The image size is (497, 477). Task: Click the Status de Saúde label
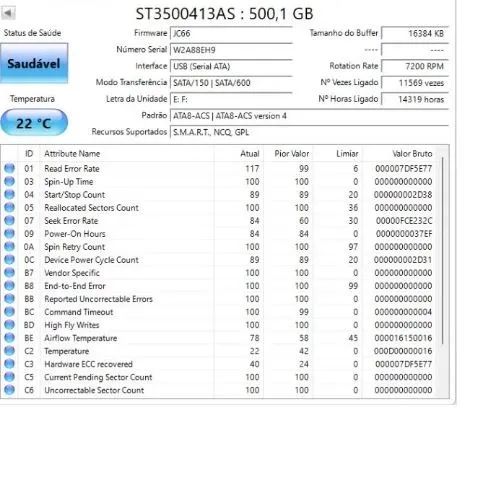(32, 33)
